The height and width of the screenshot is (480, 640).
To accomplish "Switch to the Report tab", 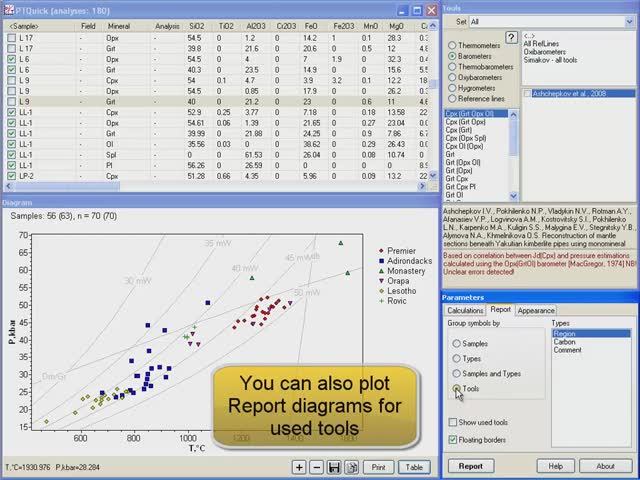I will click(x=500, y=309).
